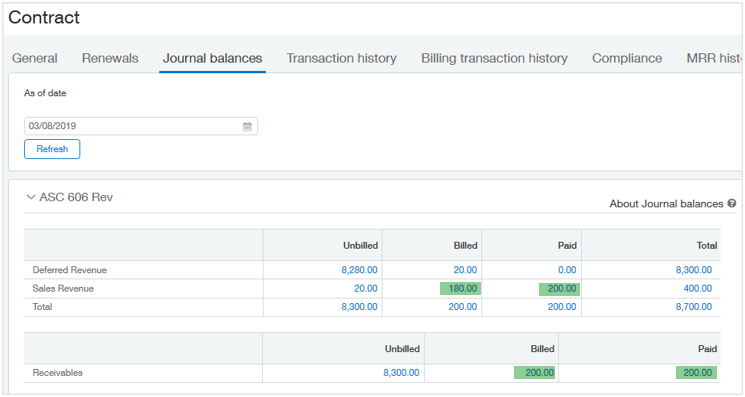Open the MRR history tab
745x397 pixels.
(x=714, y=58)
